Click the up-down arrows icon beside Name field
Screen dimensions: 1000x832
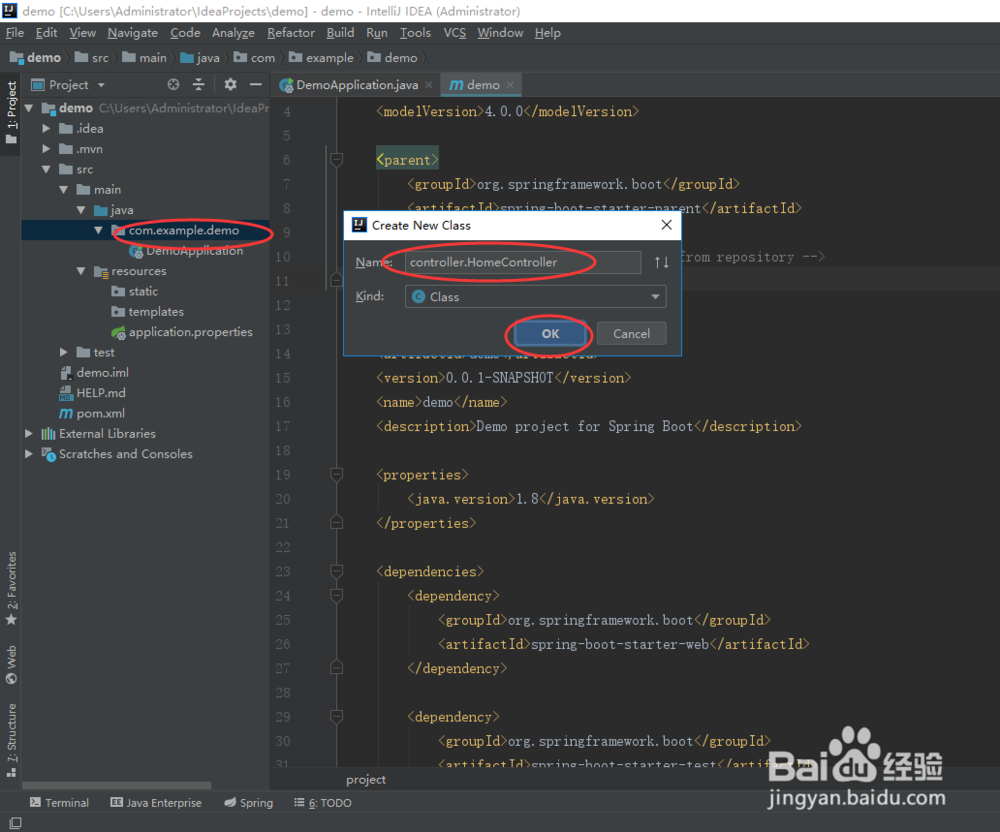[661, 262]
